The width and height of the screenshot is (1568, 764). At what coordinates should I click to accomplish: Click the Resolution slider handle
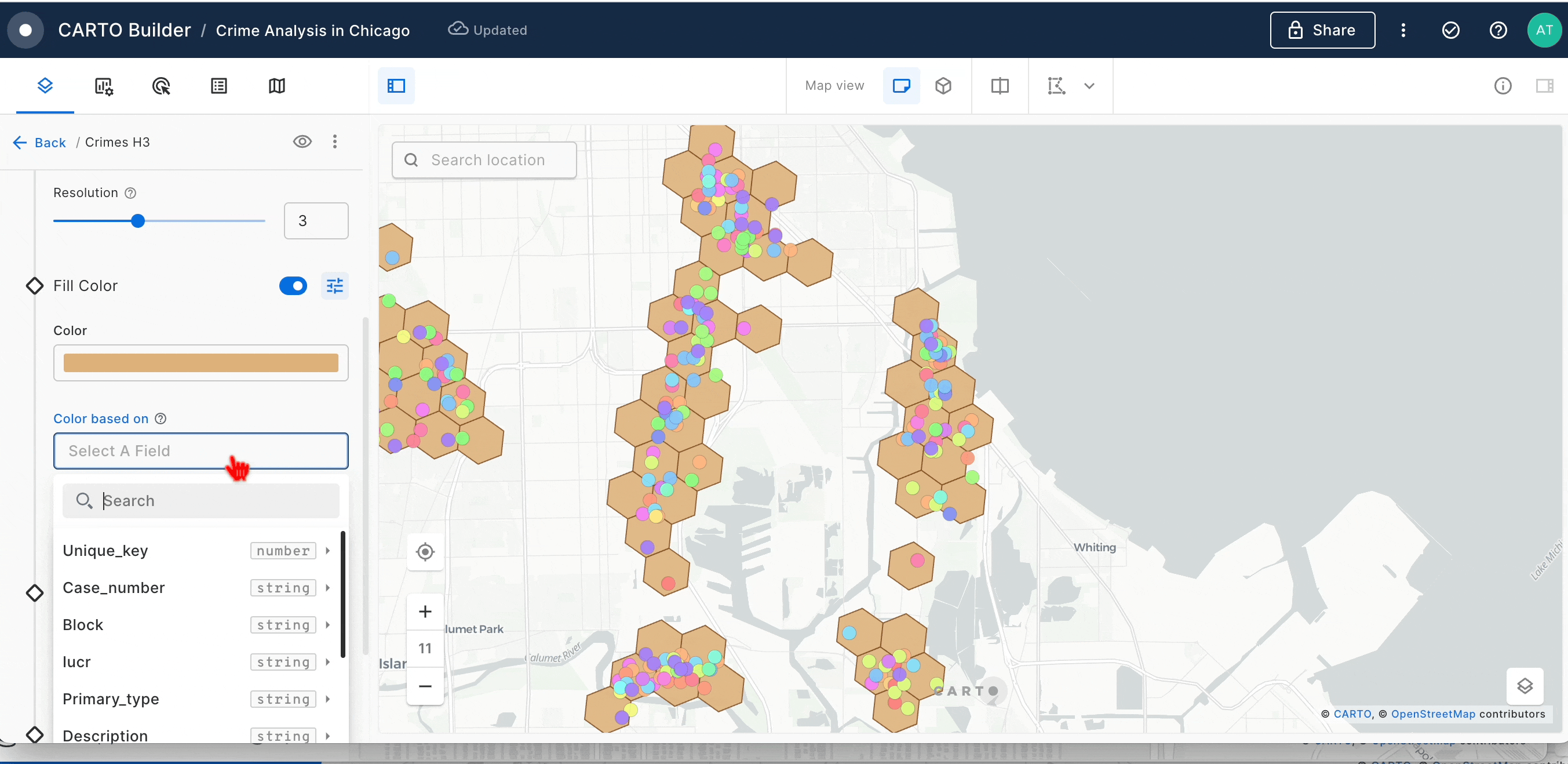pos(138,221)
